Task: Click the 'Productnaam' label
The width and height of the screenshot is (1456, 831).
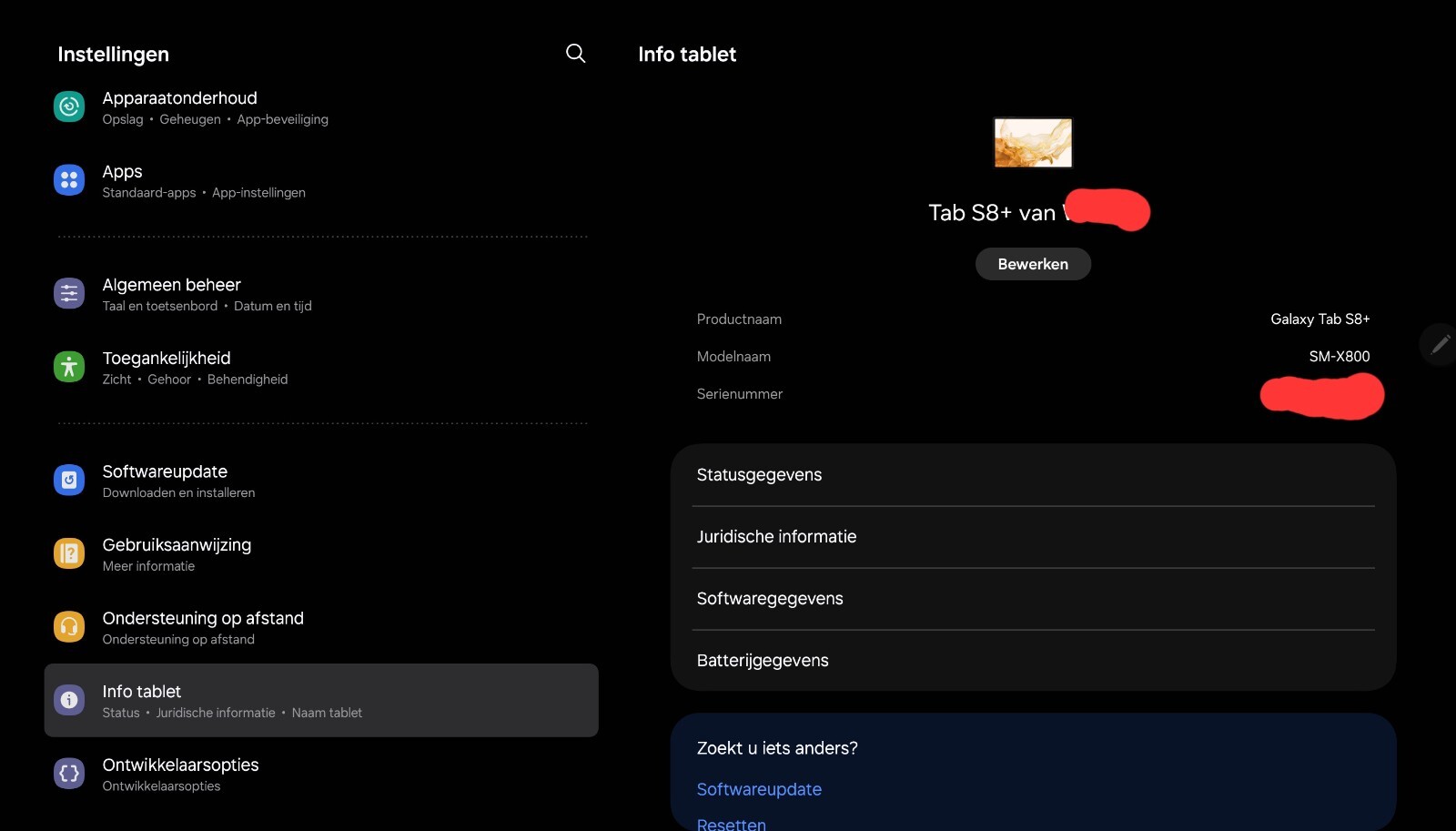Action: pyautogui.click(x=739, y=319)
